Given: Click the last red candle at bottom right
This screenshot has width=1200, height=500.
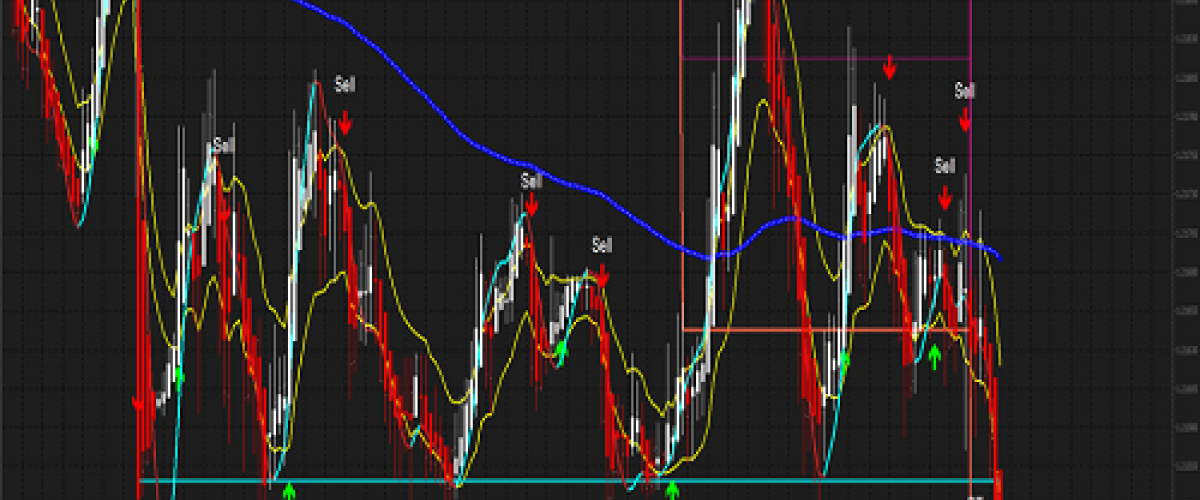Looking at the screenshot, I should click(x=997, y=480).
